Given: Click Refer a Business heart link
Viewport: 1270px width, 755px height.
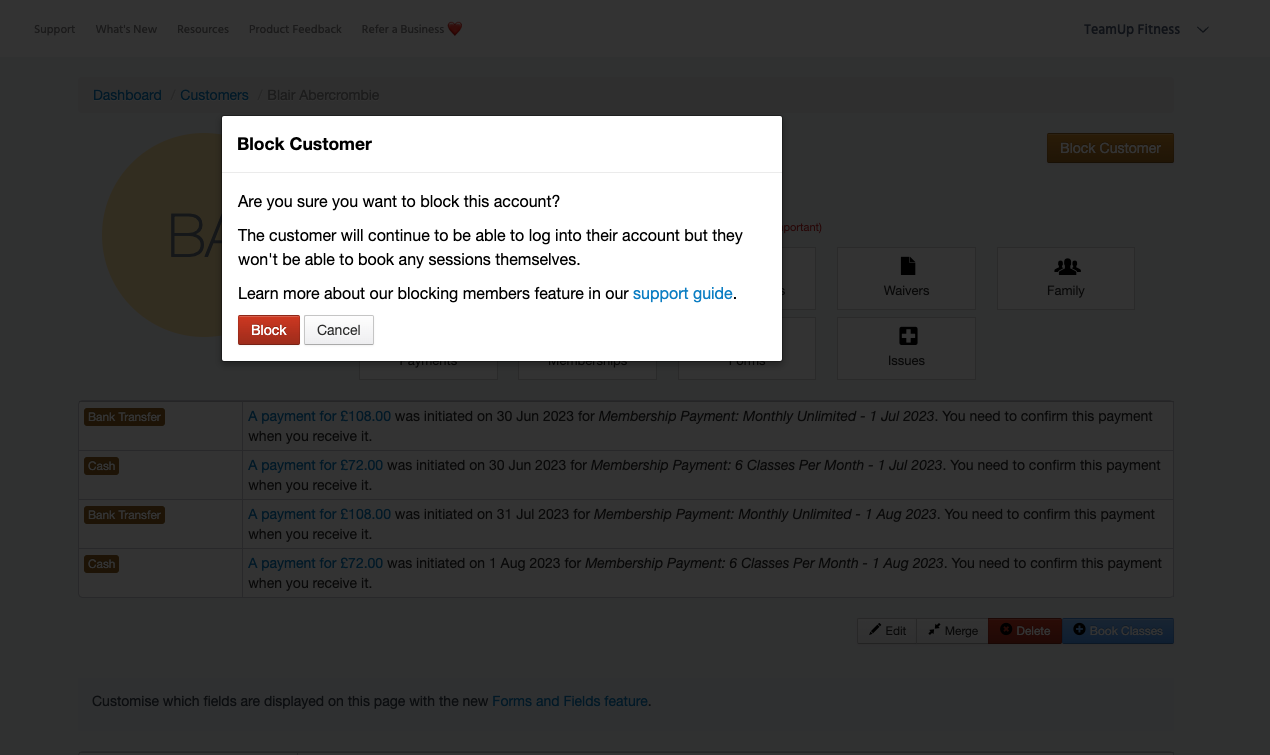Looking at the screenshot, I should click(411, 30).
